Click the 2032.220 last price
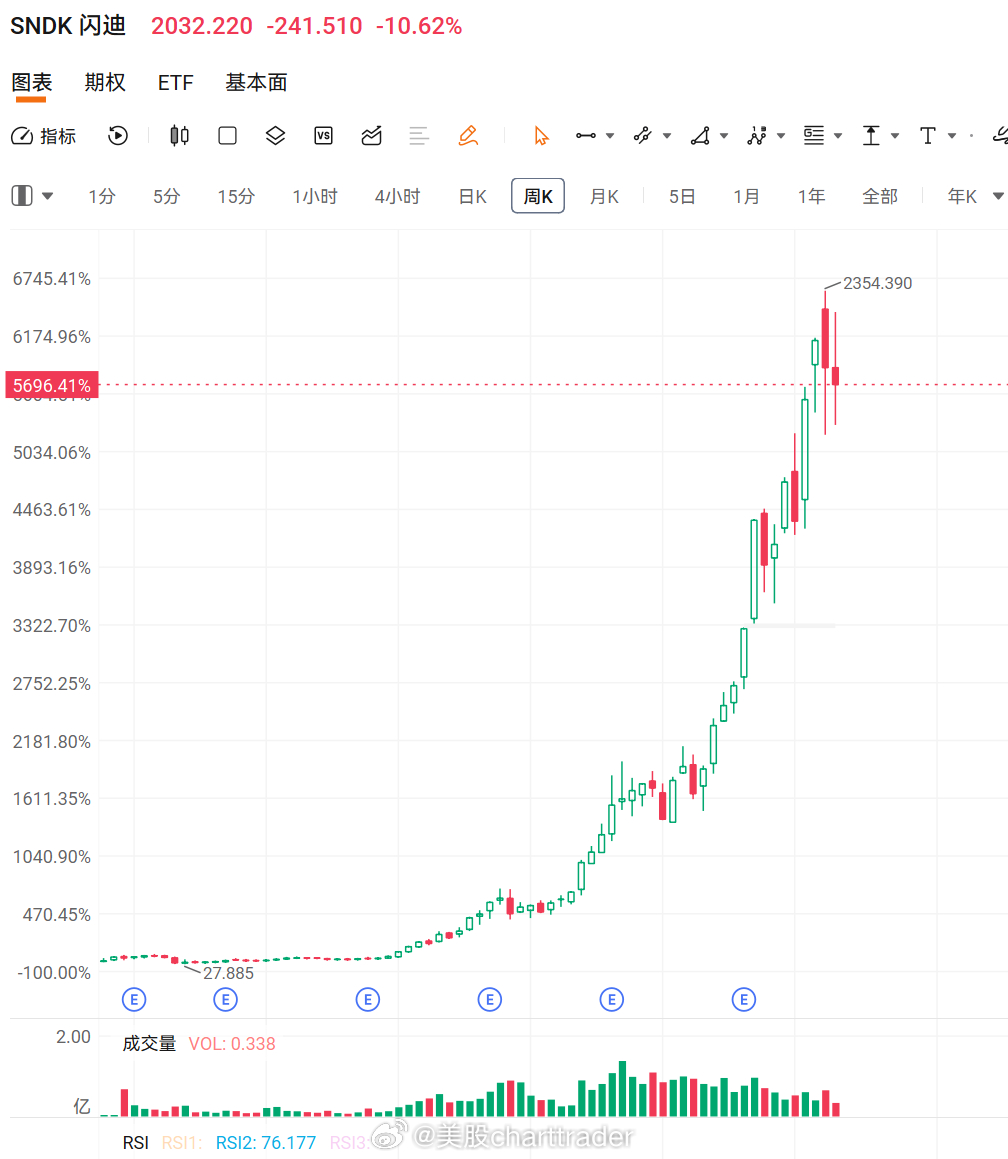 202,26
